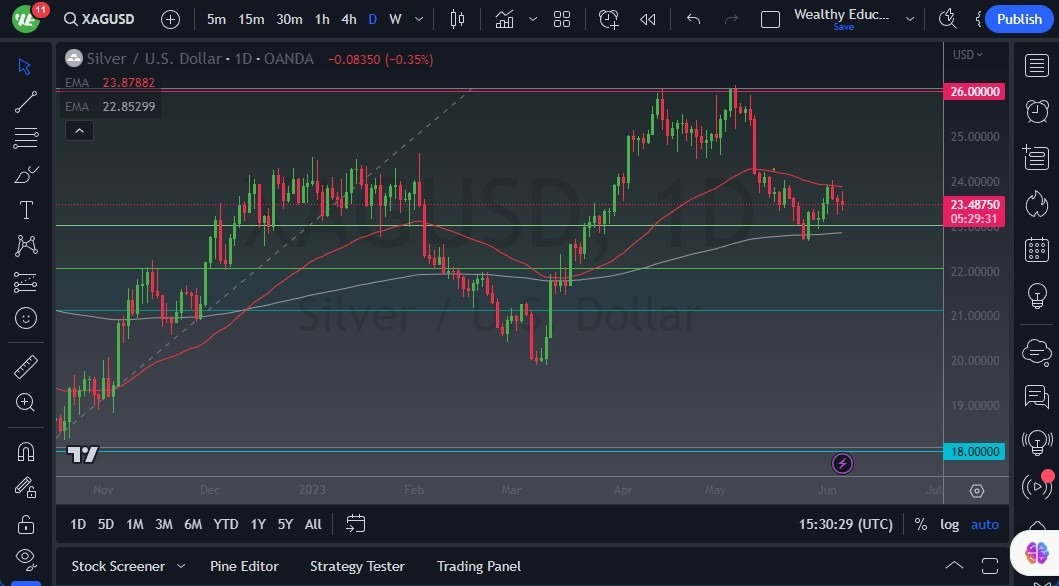Viewport: 1059px width, 586px height.
Task: Open the USD currency dropdown on price scale
Action: 966,55
